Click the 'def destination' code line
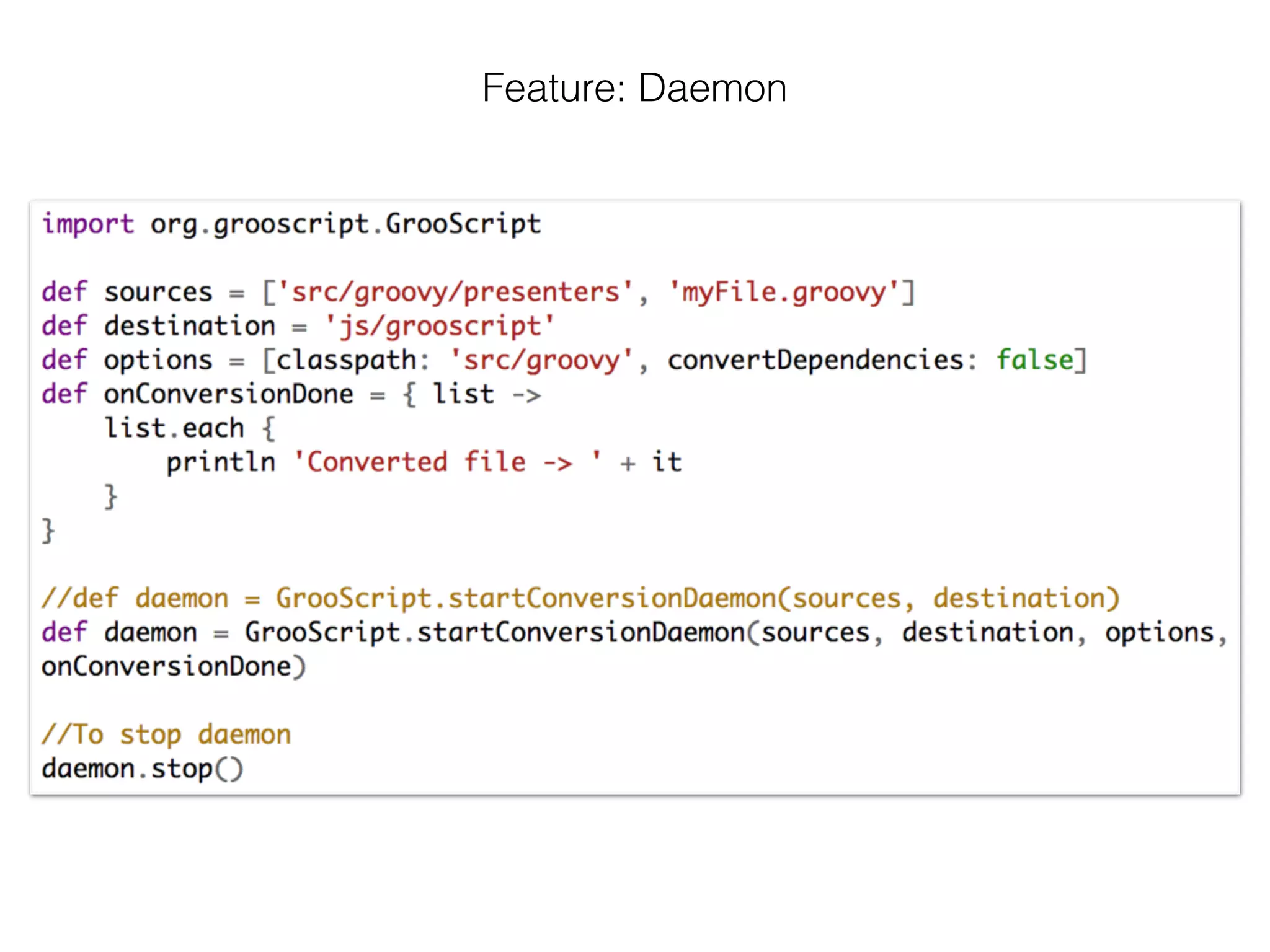This screenshot has height=952, width=1270. pyautogui.click(x=298, y=327)
